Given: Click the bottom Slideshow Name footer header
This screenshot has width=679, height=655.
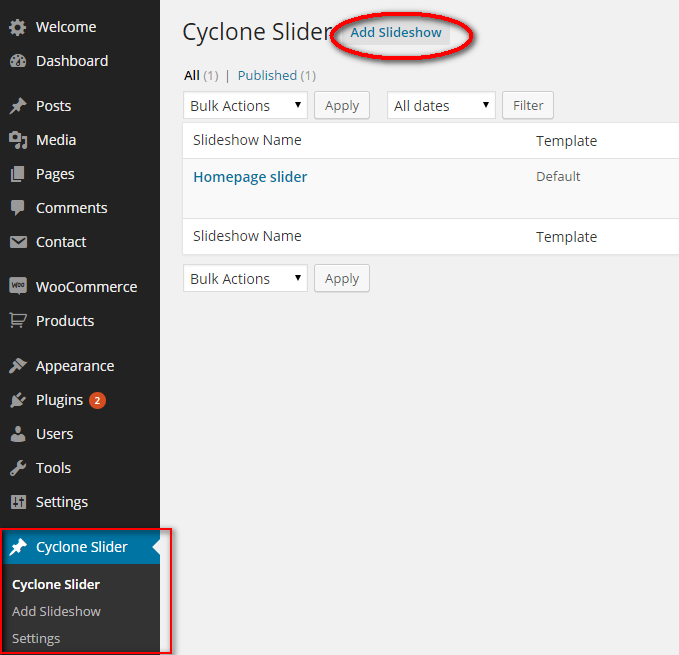Looking at the screenshot, I should pyautogui.click(x=247, y=236).
